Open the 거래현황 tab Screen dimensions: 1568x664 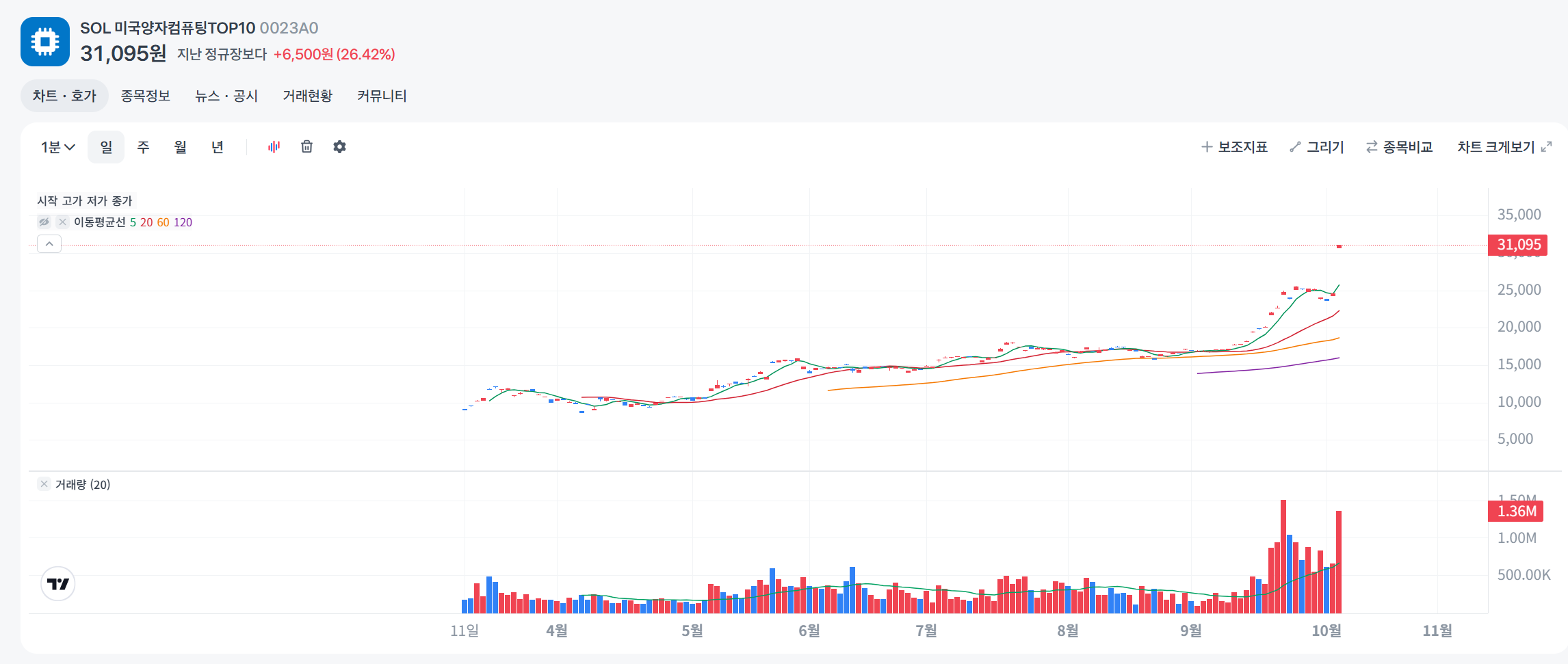pyautogui.click(x=308, y=96)
